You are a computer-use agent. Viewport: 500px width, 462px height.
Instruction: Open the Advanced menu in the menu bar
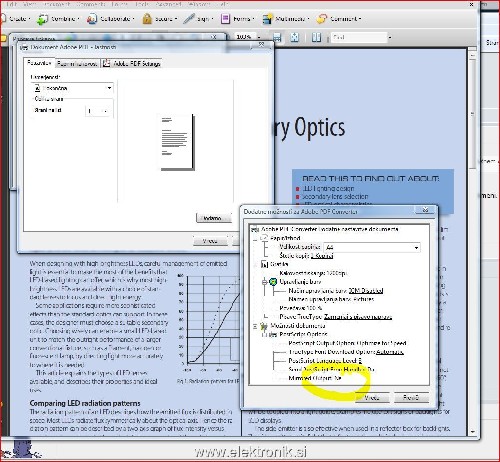168,4
